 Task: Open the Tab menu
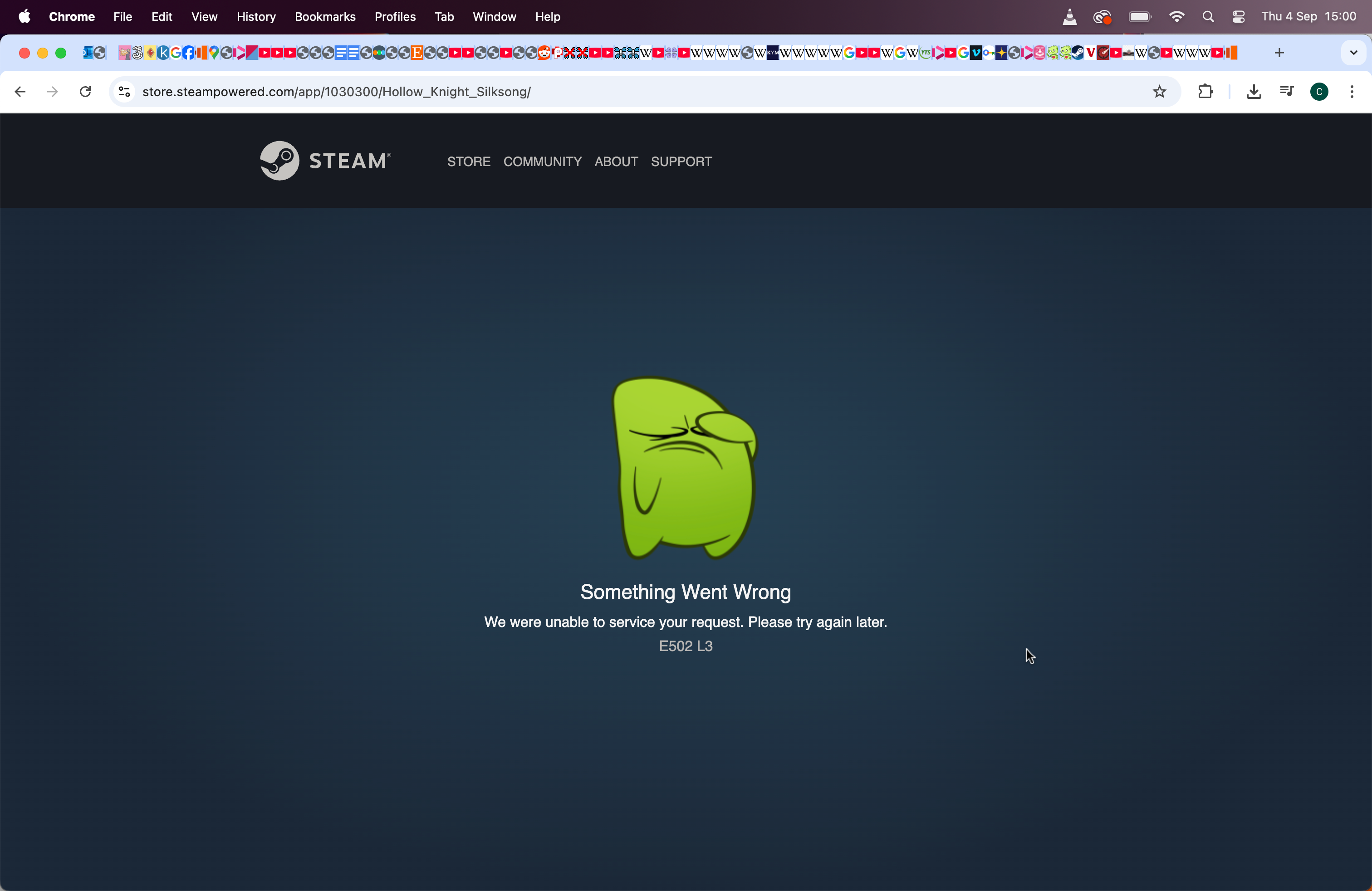pyautogui.click(x=444, y=17)
